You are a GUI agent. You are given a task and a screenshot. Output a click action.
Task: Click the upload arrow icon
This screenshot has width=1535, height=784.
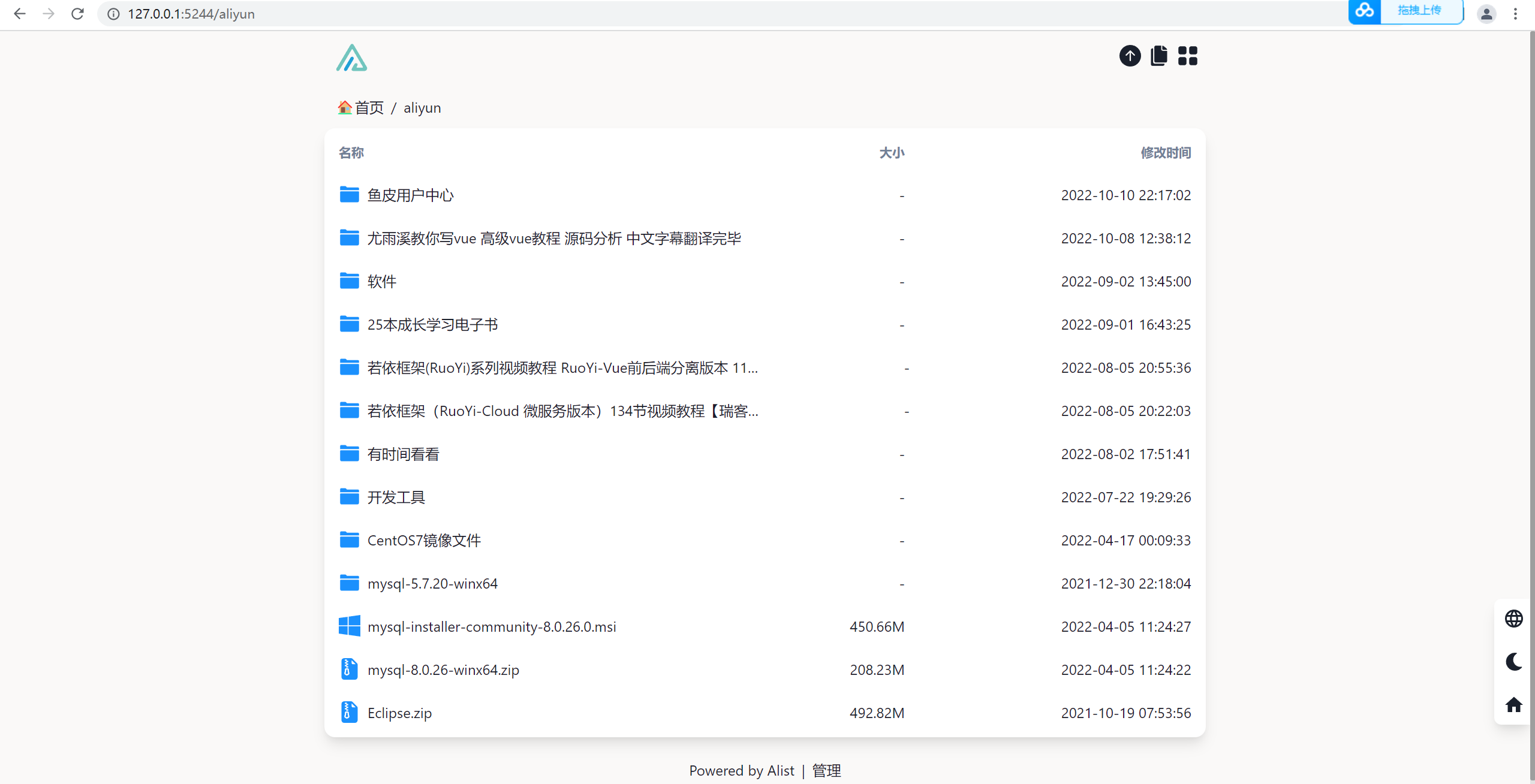[x=1130, y=56]
